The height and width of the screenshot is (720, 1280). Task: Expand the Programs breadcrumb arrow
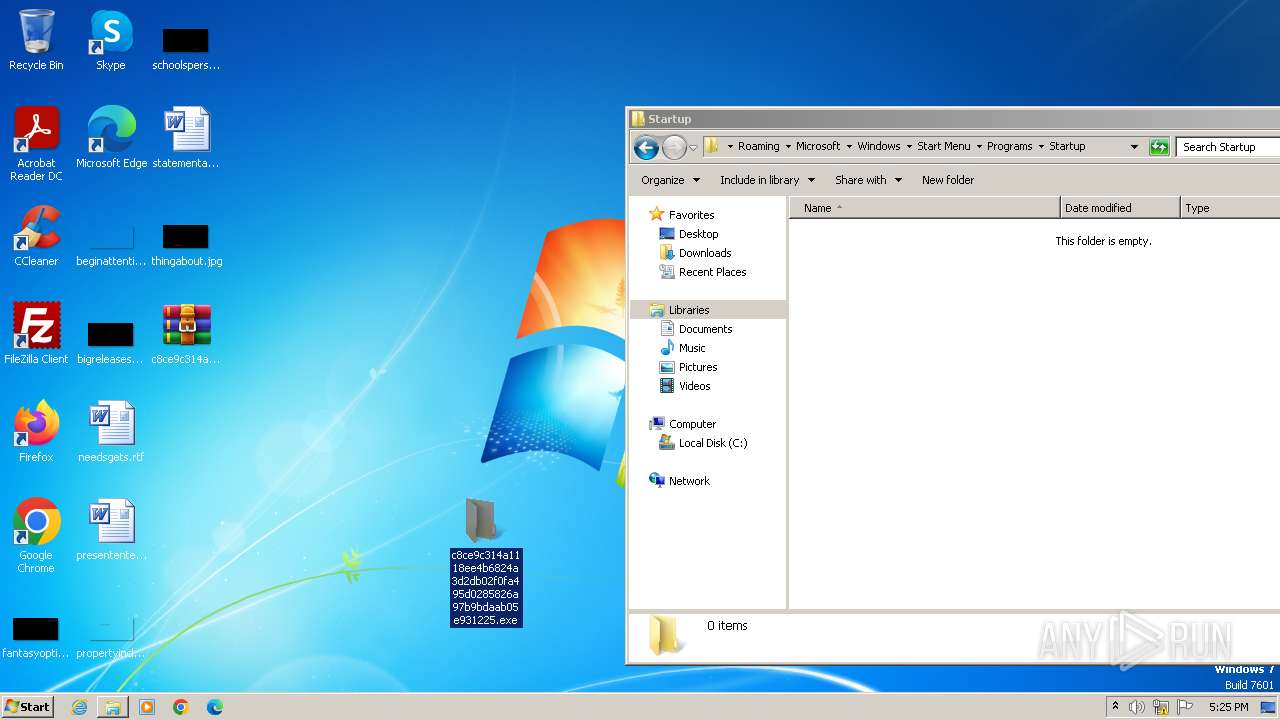tap(1040, 147)
